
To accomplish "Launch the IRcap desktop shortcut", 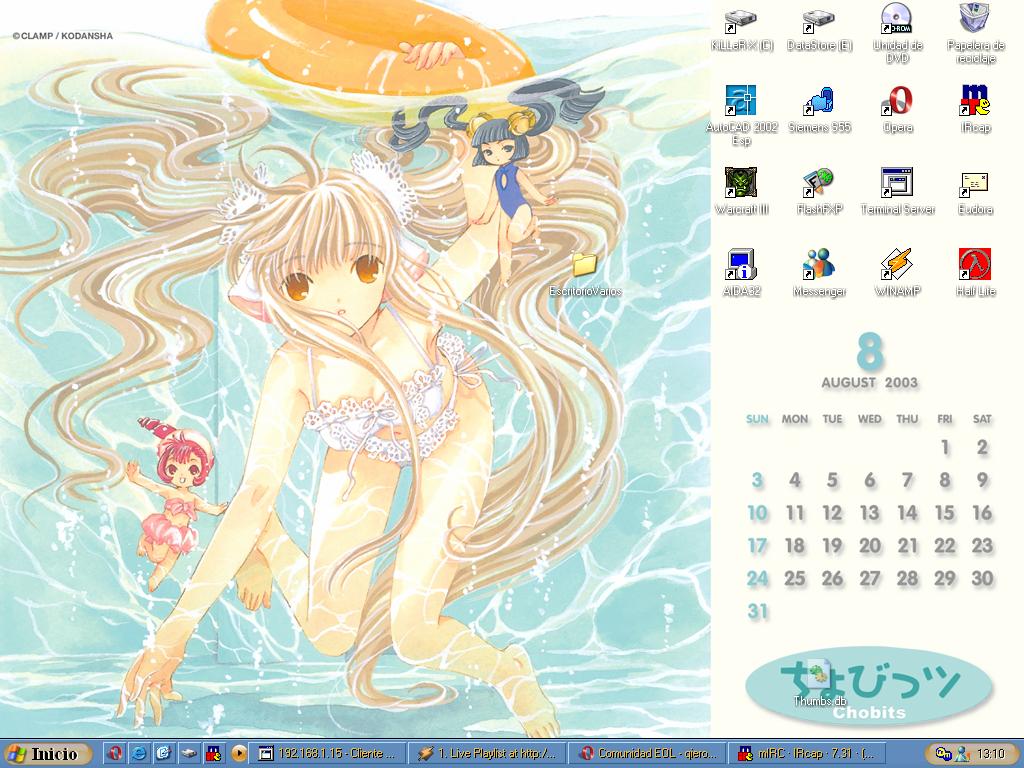I will tap(976, 110).
